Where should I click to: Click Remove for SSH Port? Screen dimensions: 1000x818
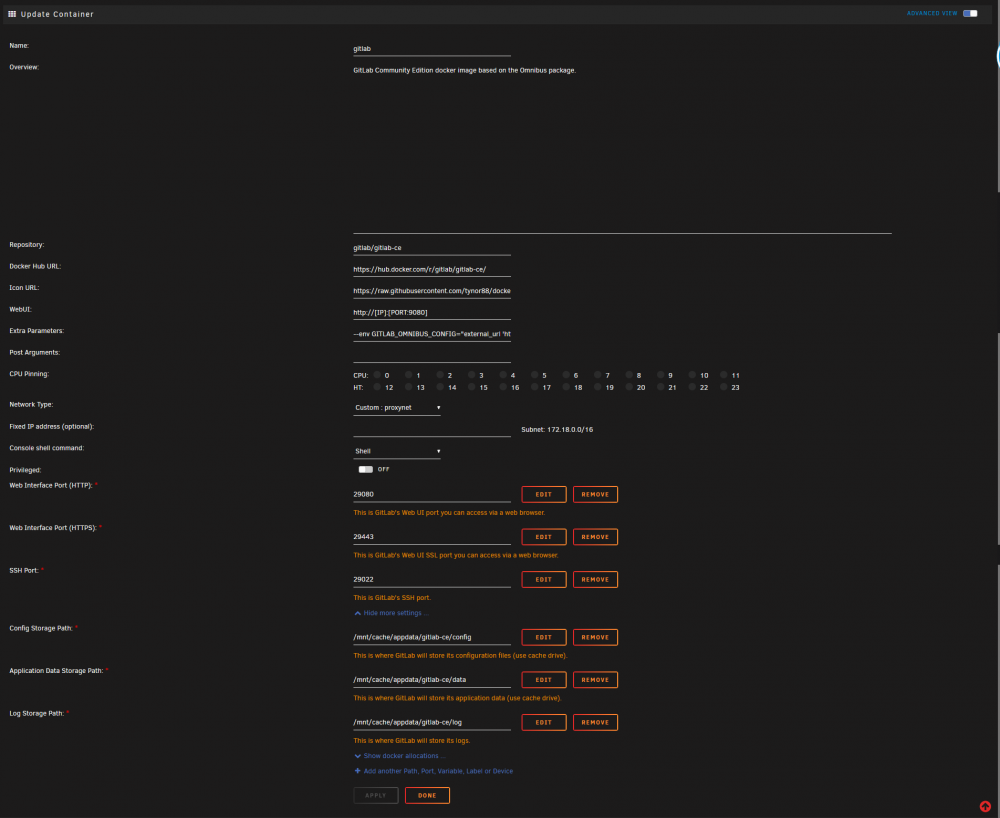coord(595,580)
